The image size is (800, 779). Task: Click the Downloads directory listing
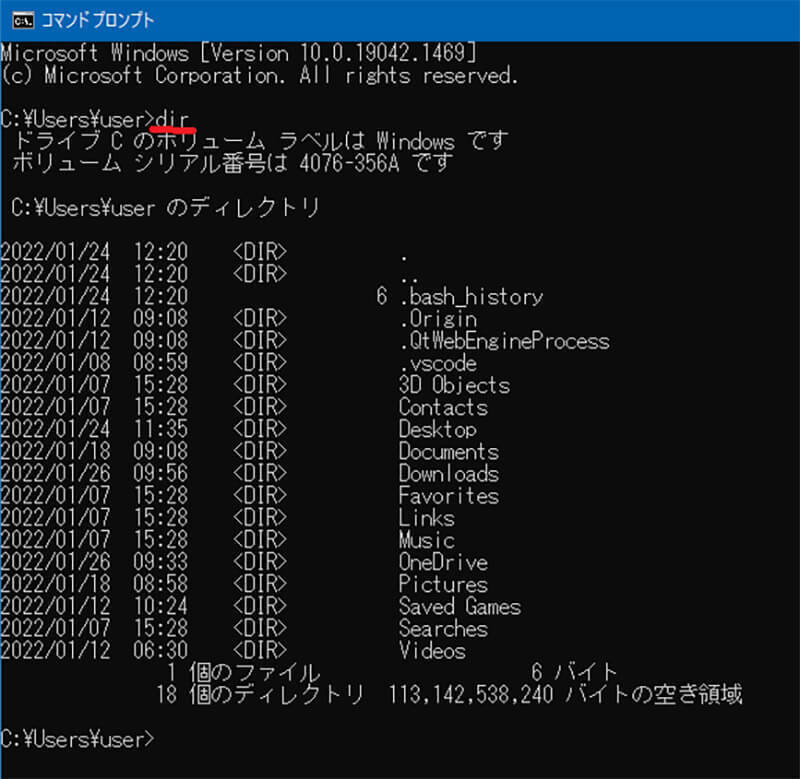click(x=448, y=474)
